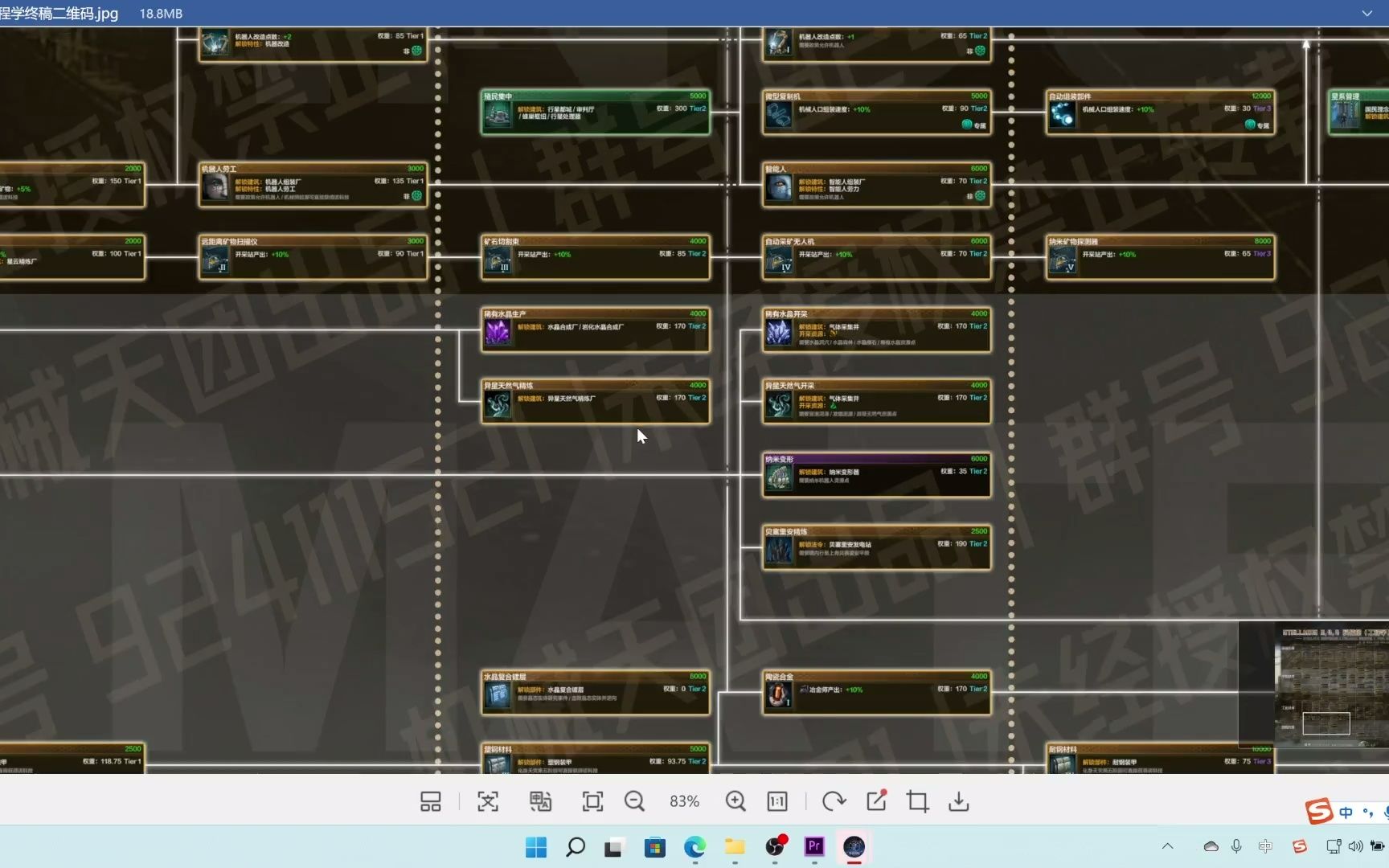The width and height of the screenshot is (1389, 868).
Task: Click the 自动组装部件 technology icon
Action: pyautogui.click(x=1062, y=116)
